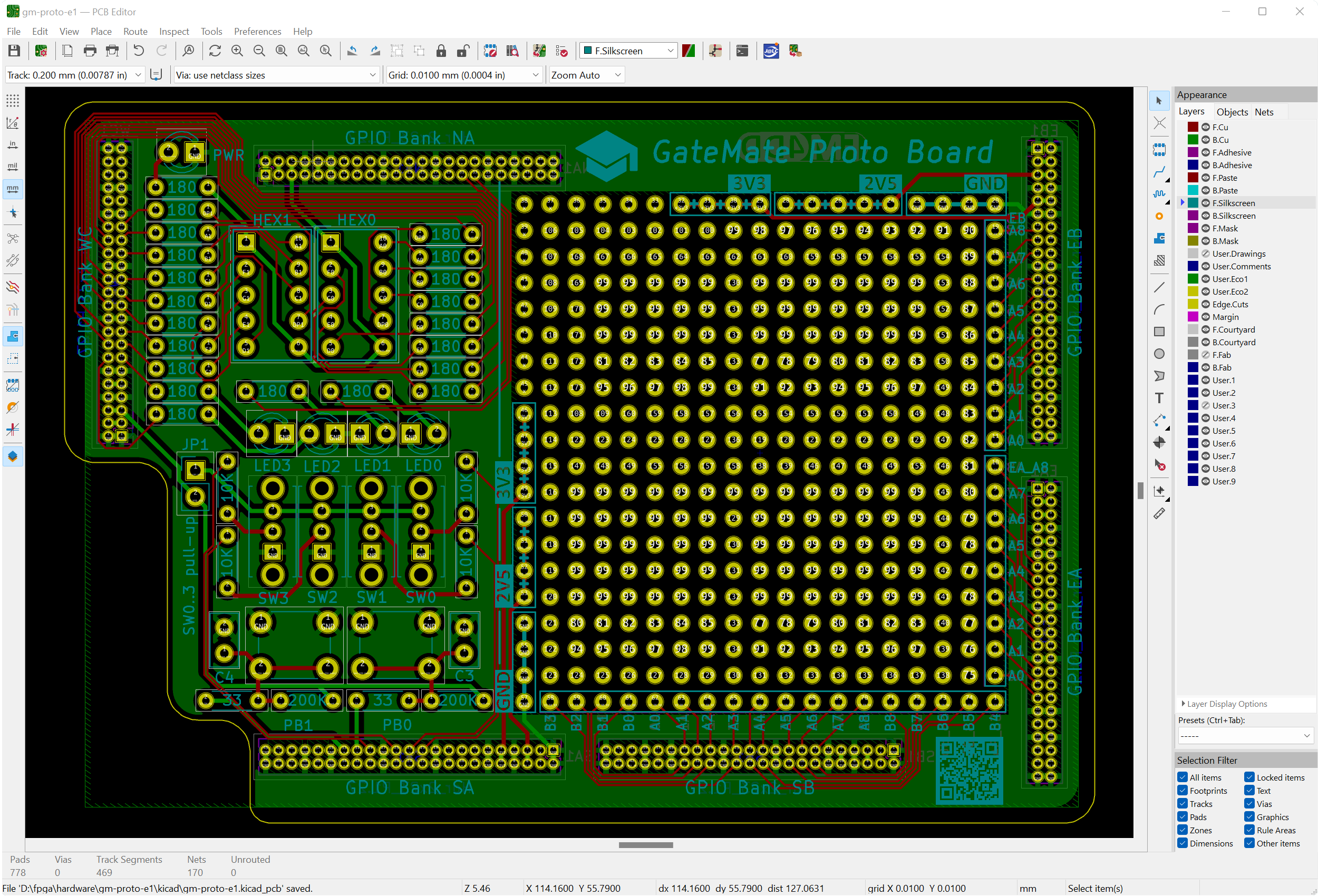Select the User.Eco1 layer row

point(1245,278)
